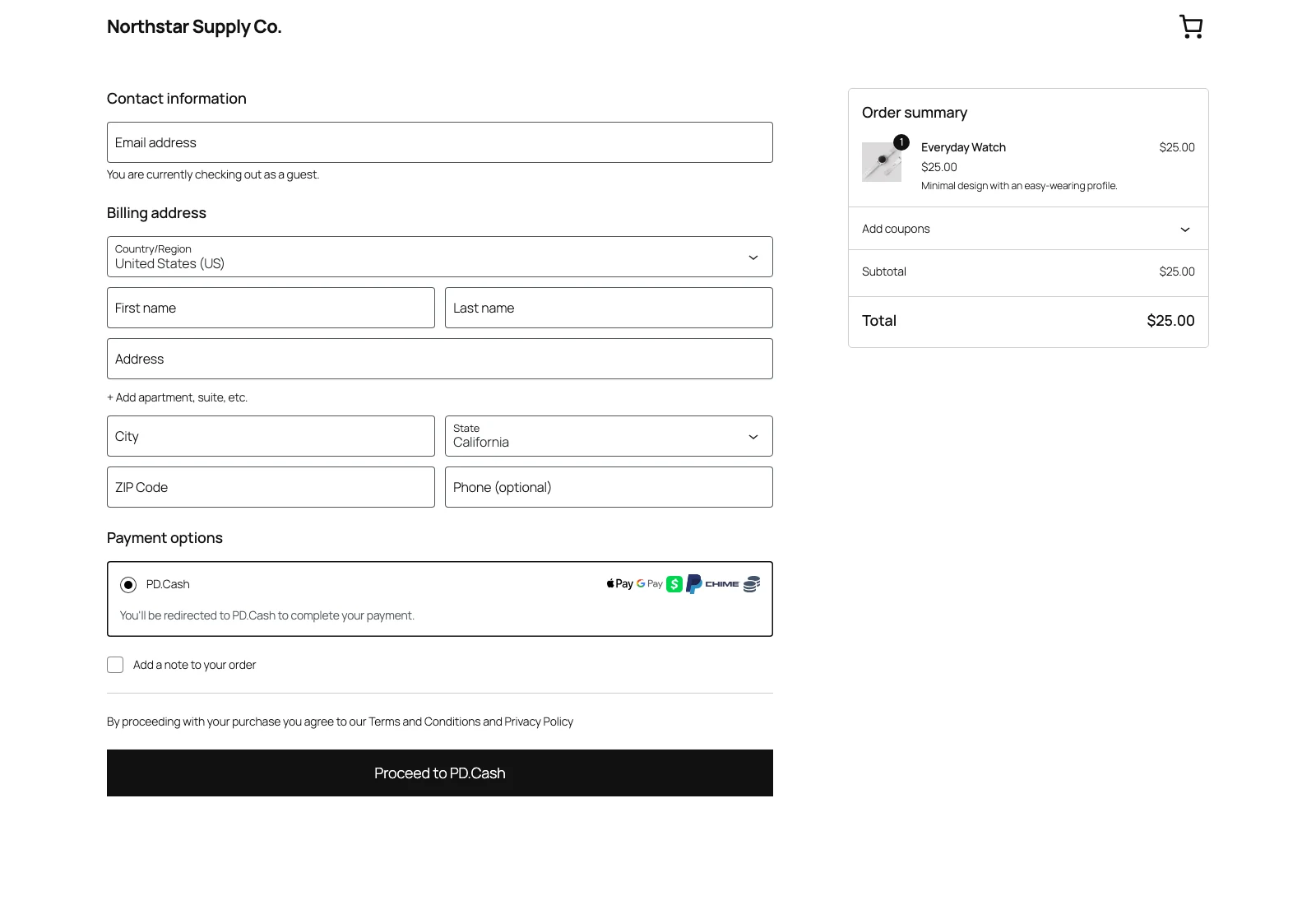The width and height of the screenshot is (1316, 905).
Task: Open the State dropdown showing California
Action: 609,436
